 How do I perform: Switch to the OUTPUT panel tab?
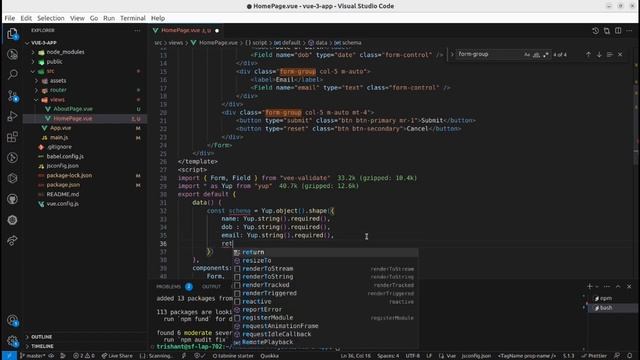pyautogui.click(x=211, y=287)
